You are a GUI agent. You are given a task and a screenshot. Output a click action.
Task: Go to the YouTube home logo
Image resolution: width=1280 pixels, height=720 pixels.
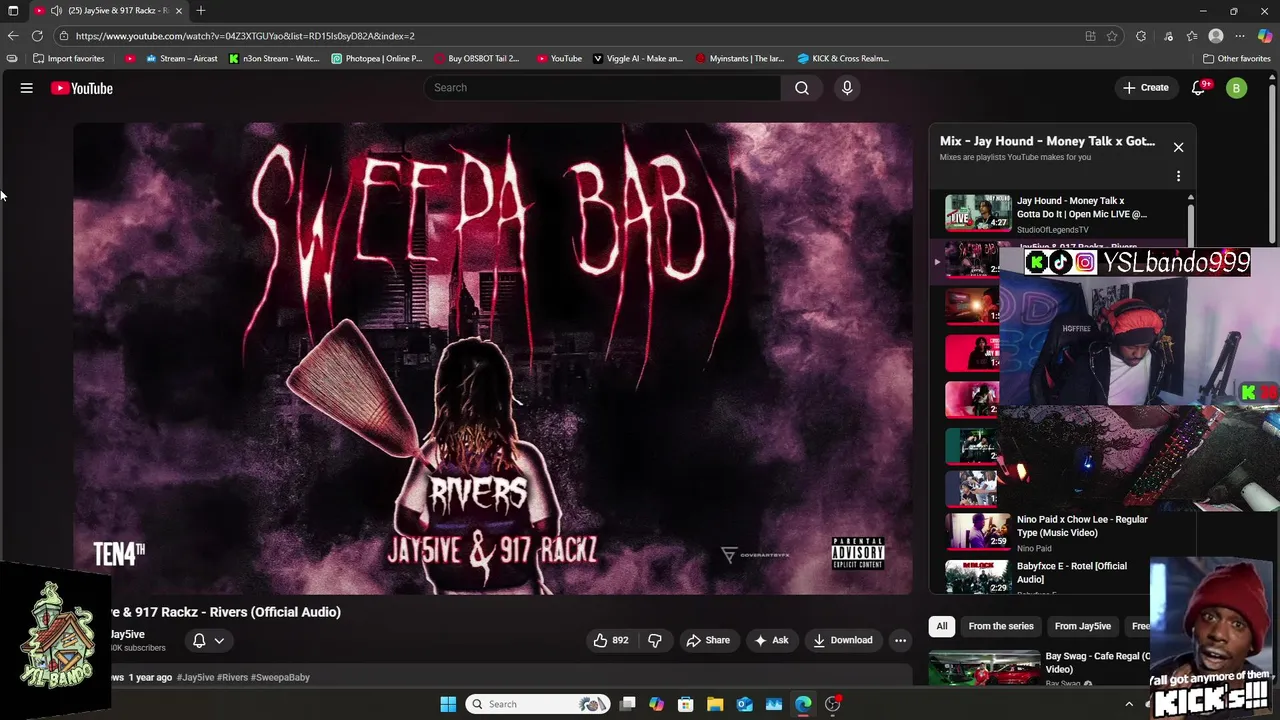[82, 88]
